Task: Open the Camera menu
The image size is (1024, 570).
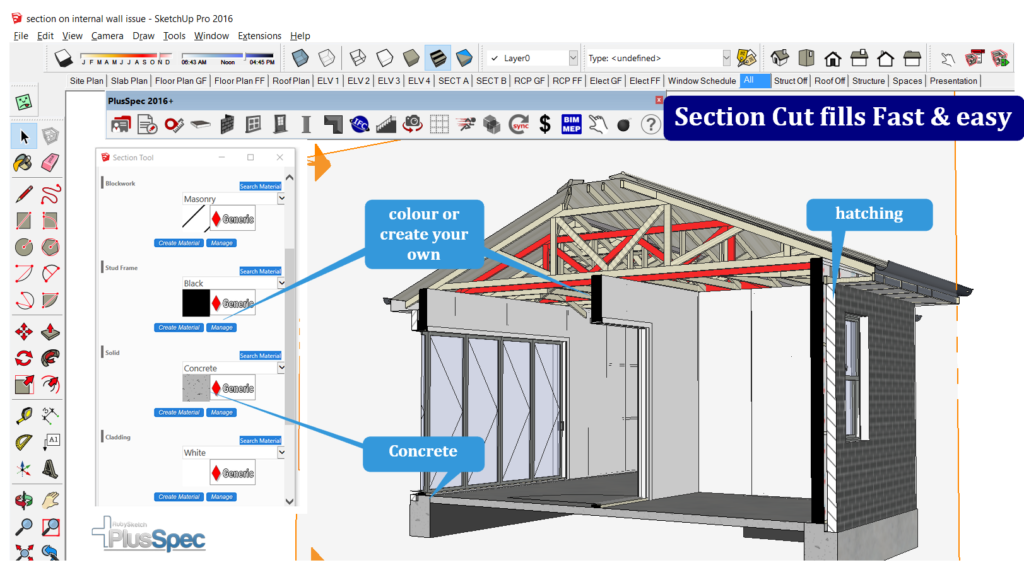Action: point(107,36)
